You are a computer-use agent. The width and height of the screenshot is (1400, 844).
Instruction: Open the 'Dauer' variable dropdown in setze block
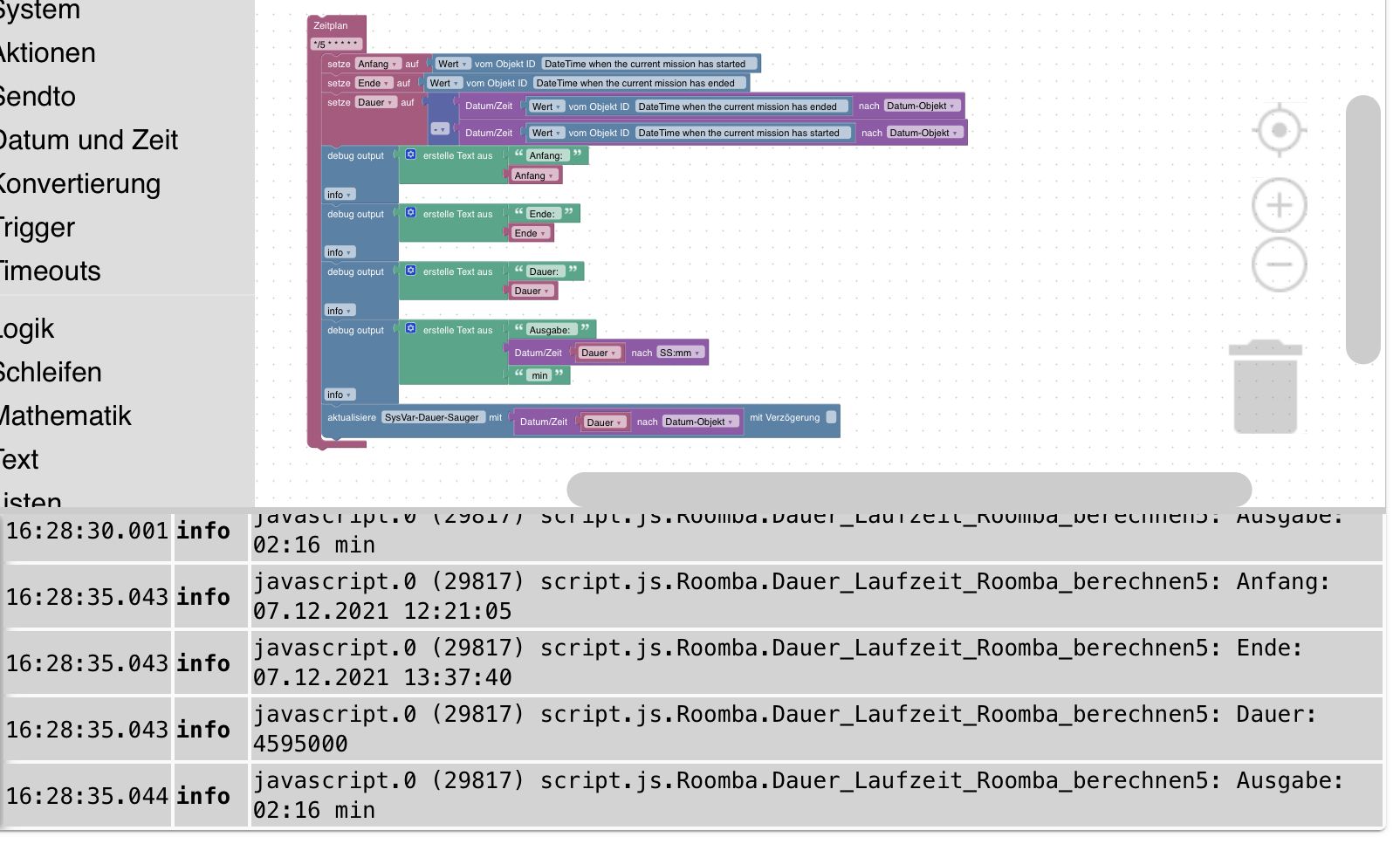(375, 102)
